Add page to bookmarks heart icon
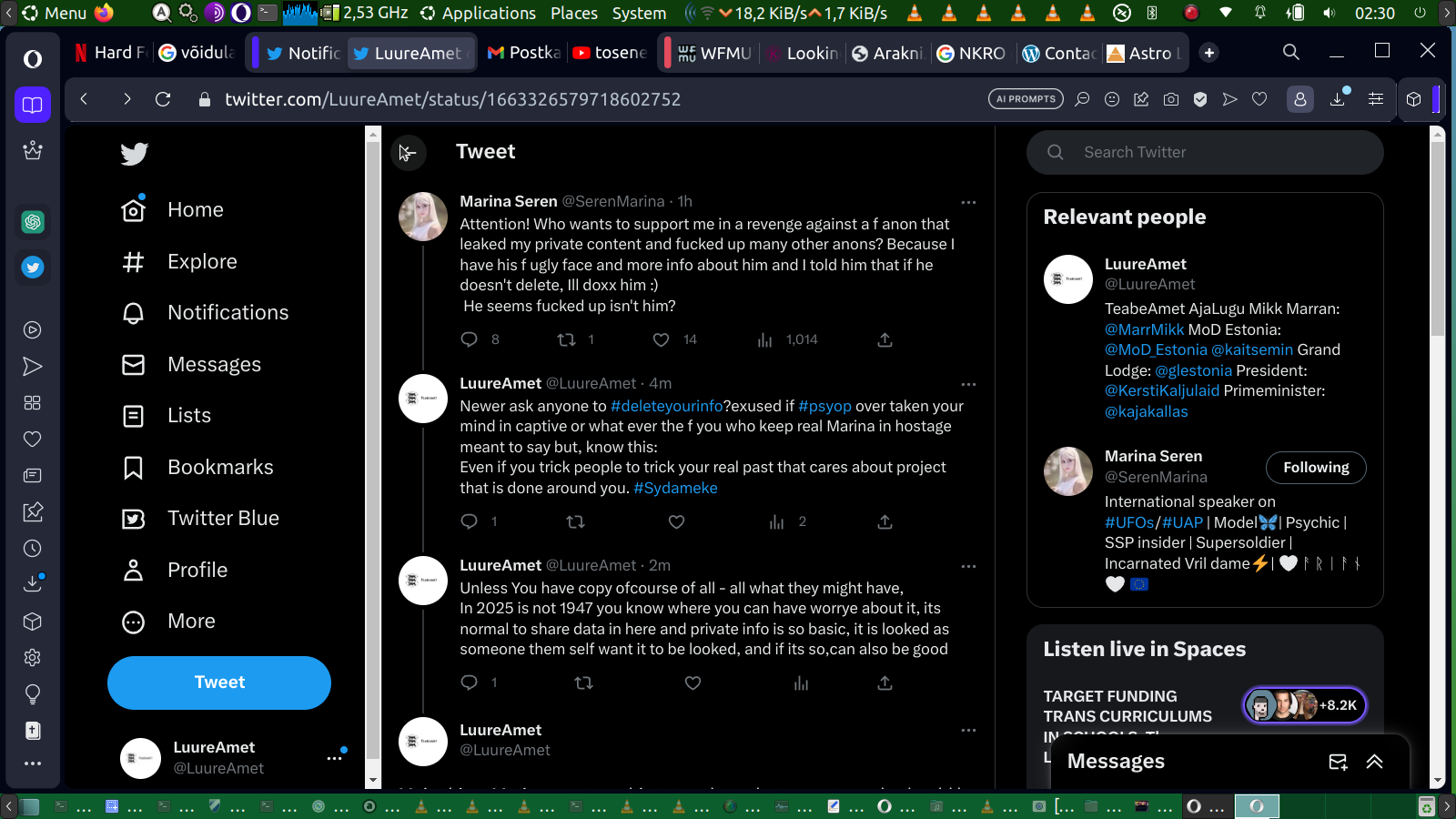Screen dimensions: 1456x819 pyautogui.click(x=1259, y=99)
